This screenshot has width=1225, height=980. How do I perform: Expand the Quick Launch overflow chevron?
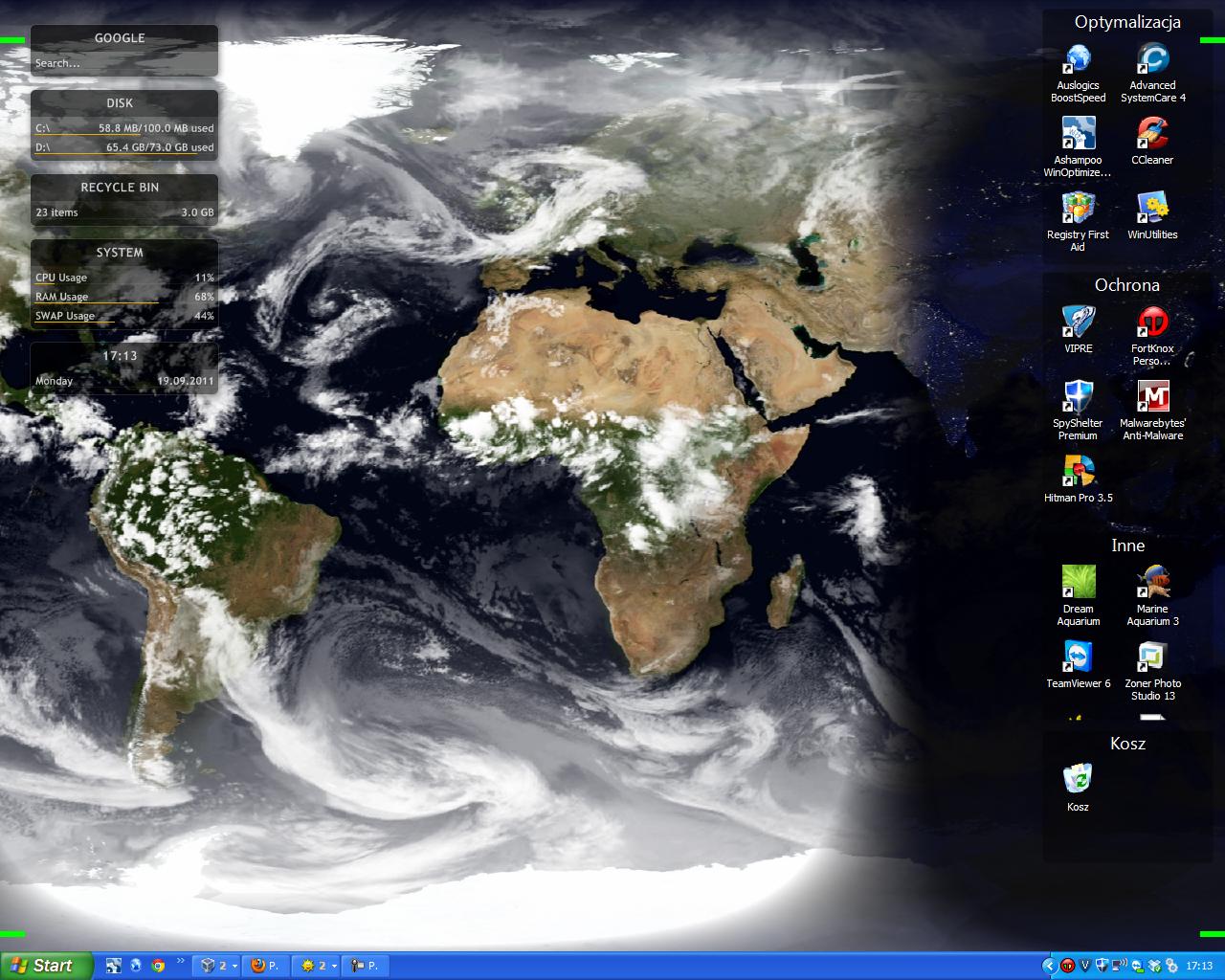[180, 960]
